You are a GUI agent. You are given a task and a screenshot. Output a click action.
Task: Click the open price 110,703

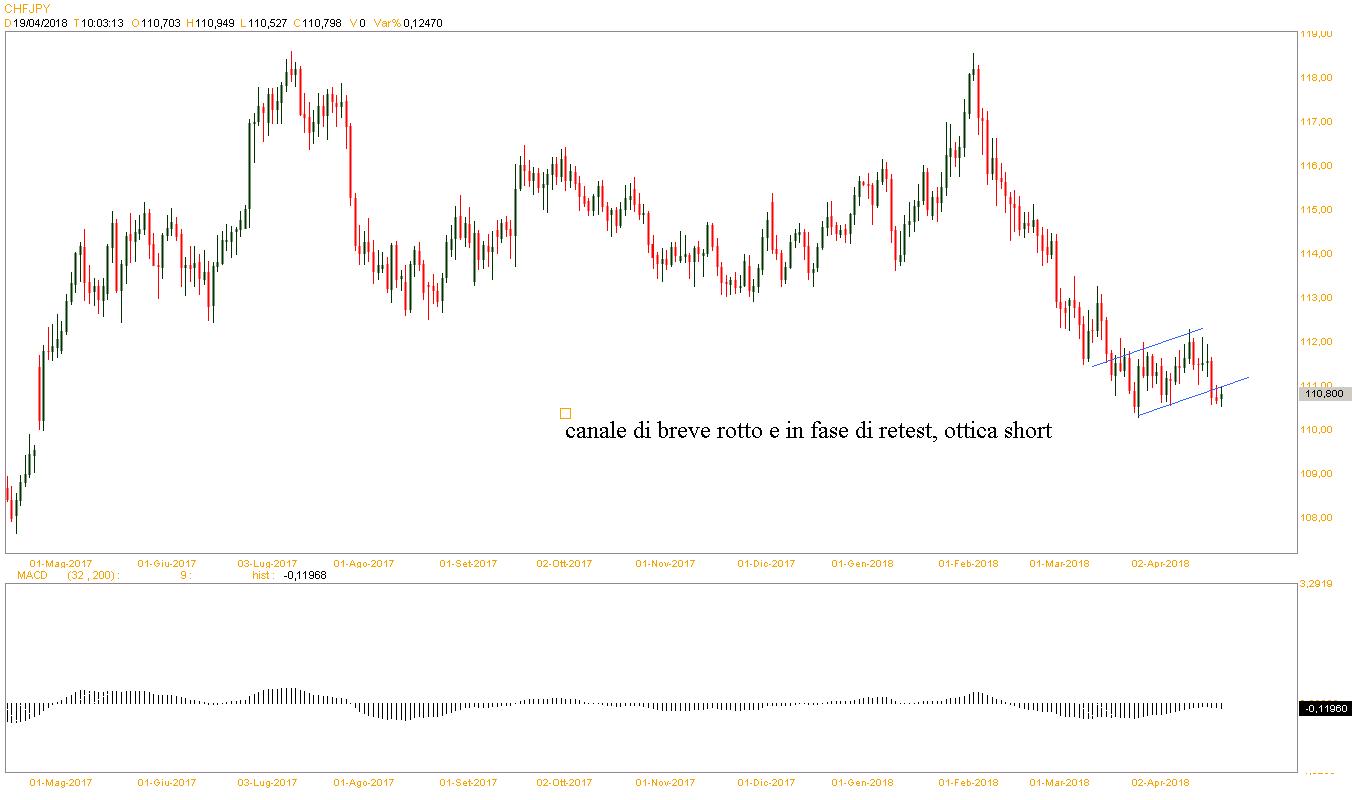161,23
